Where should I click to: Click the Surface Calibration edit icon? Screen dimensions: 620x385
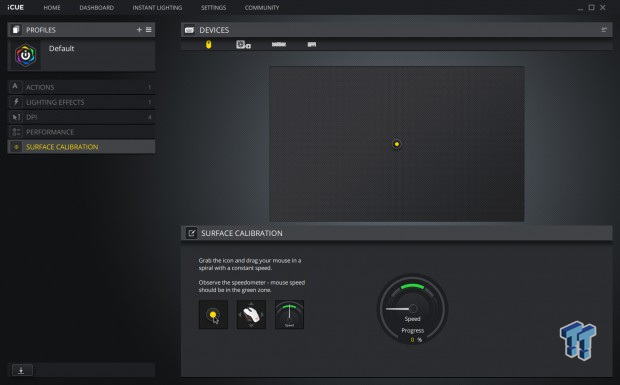191,233
